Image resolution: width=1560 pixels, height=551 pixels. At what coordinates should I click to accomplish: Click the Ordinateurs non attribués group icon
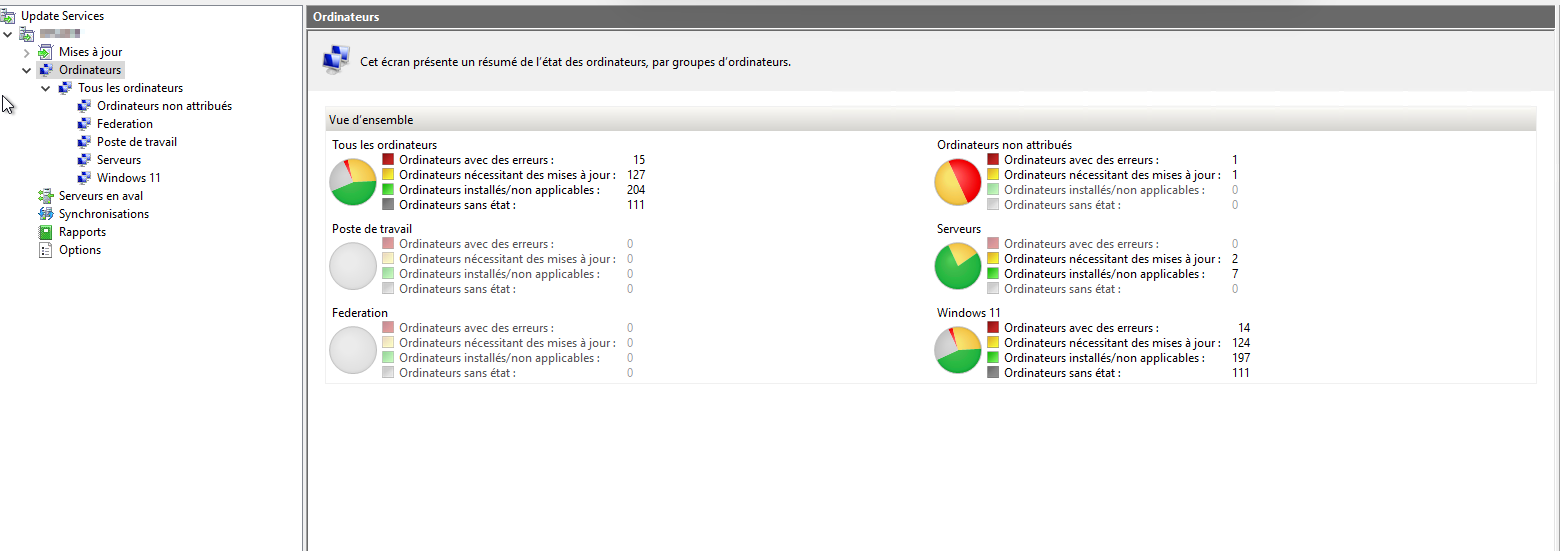point(84,106)
